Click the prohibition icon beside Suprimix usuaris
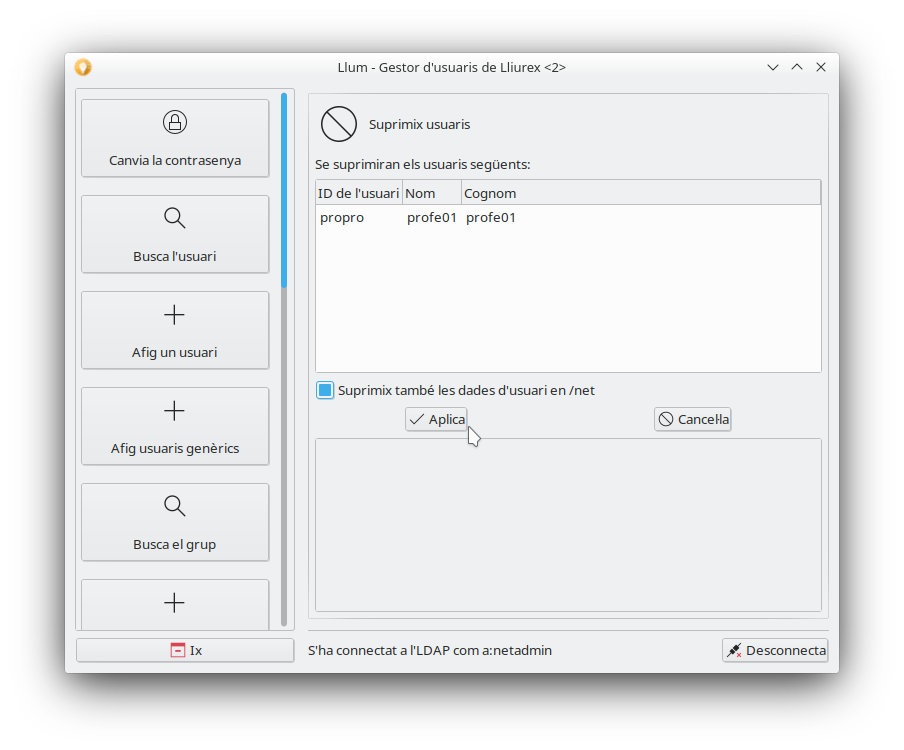This screenshot has height=750, width=904. pos(338,125)
